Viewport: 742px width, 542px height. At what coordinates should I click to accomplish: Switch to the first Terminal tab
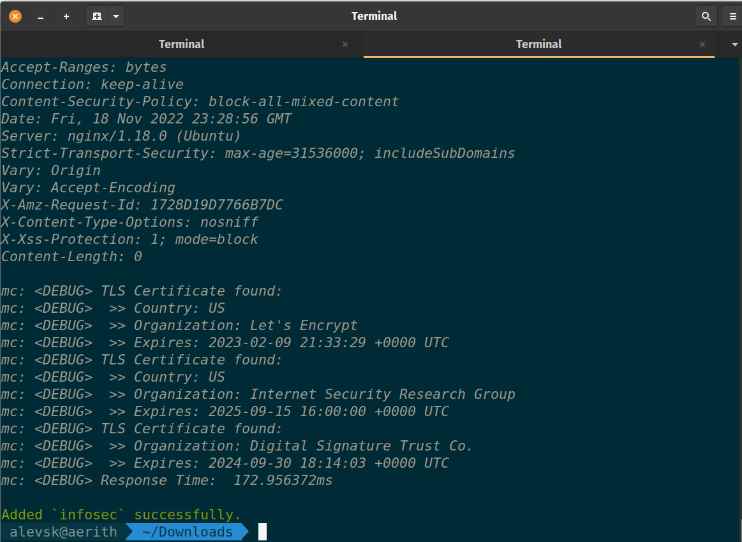pyautogui.click(x=181, y=44)
